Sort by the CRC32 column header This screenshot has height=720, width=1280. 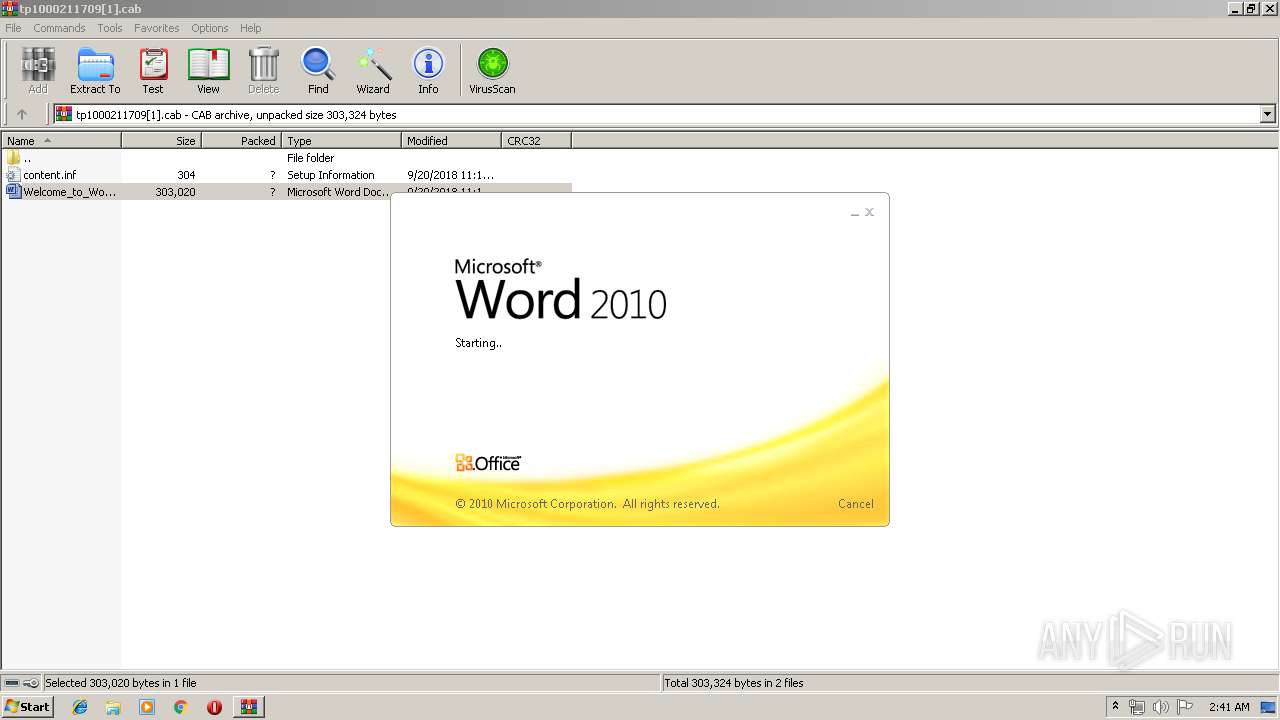point(536,141)
